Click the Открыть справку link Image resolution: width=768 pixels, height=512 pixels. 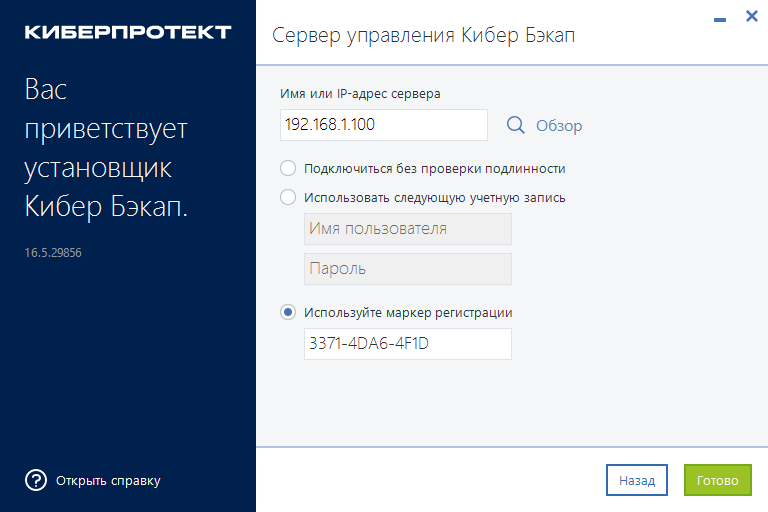[x=108, y=480]
